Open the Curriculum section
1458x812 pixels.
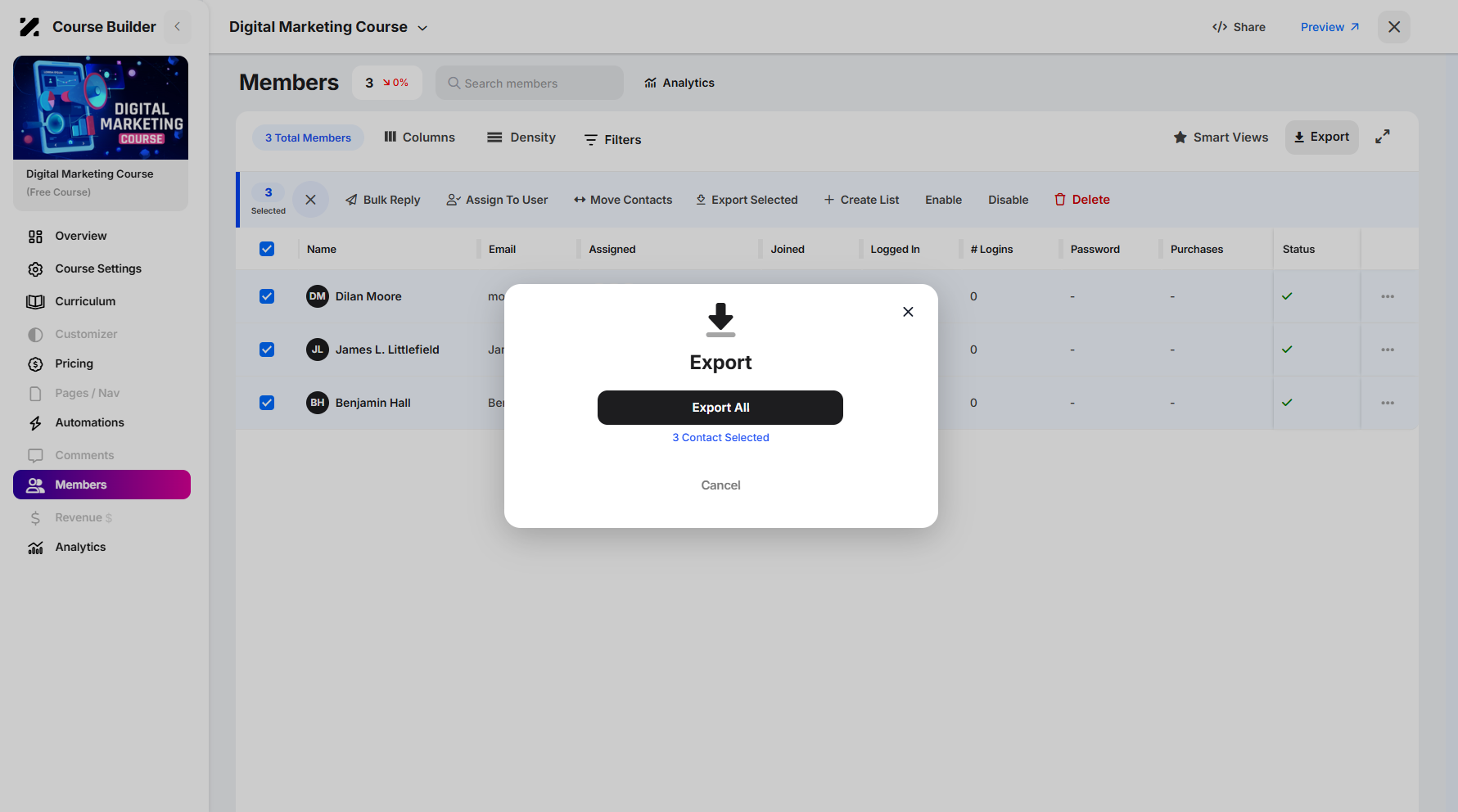tap(85, 301)
